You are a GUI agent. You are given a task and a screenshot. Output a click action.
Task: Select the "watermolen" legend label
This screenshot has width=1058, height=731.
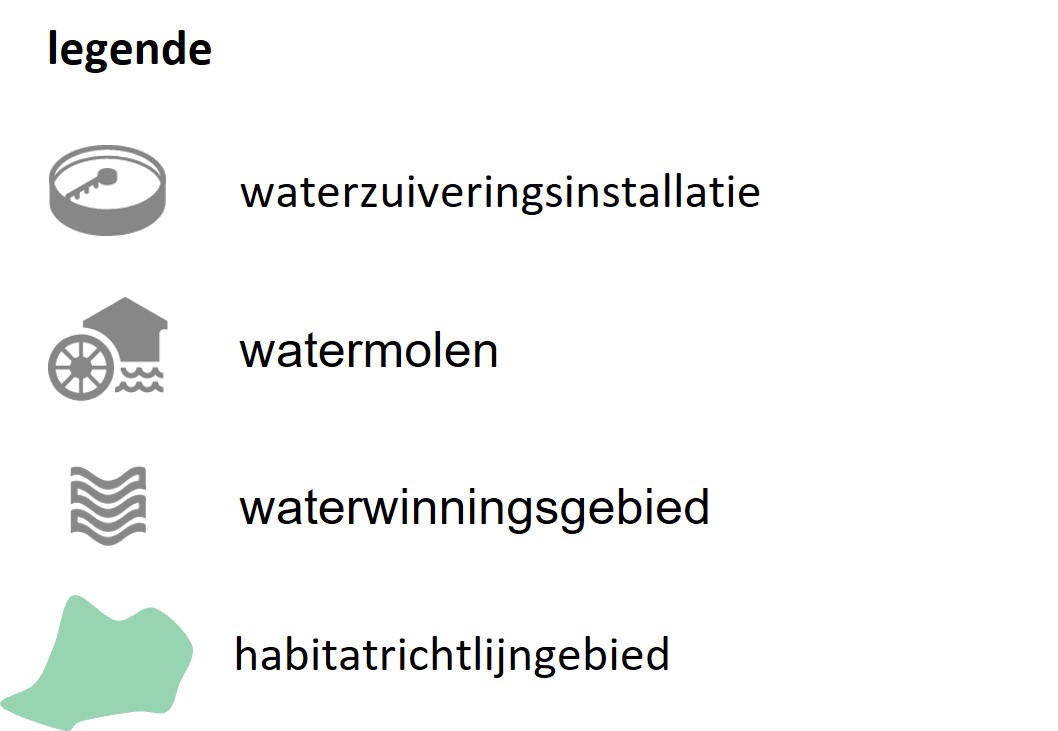point(368,351)
